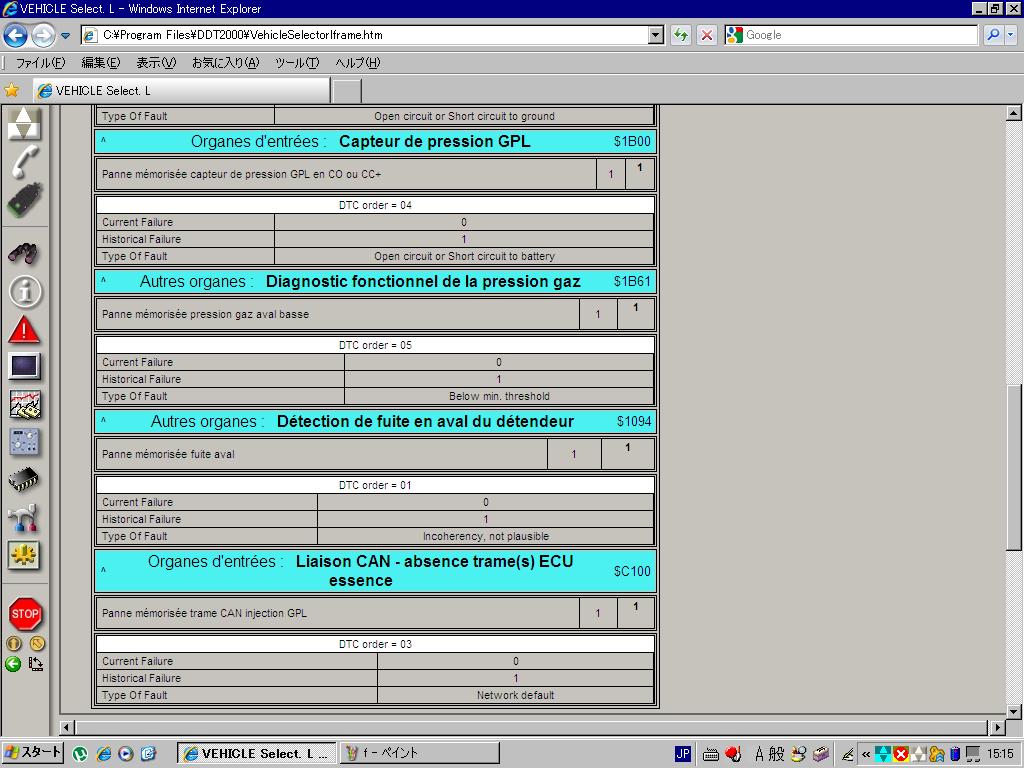1024x768 pixels.
Task: Click the $1B61 fault code text
Action: click(632, 281)
